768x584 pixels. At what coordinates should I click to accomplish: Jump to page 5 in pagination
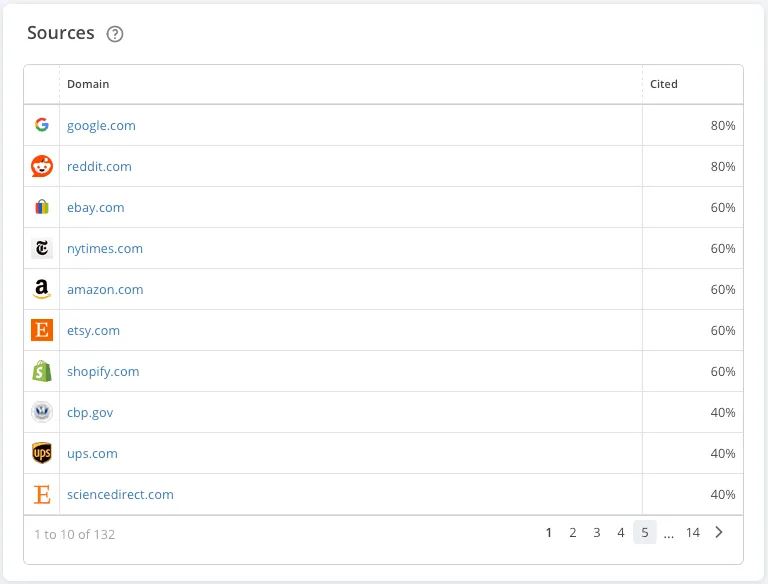[x=645, y=533]
